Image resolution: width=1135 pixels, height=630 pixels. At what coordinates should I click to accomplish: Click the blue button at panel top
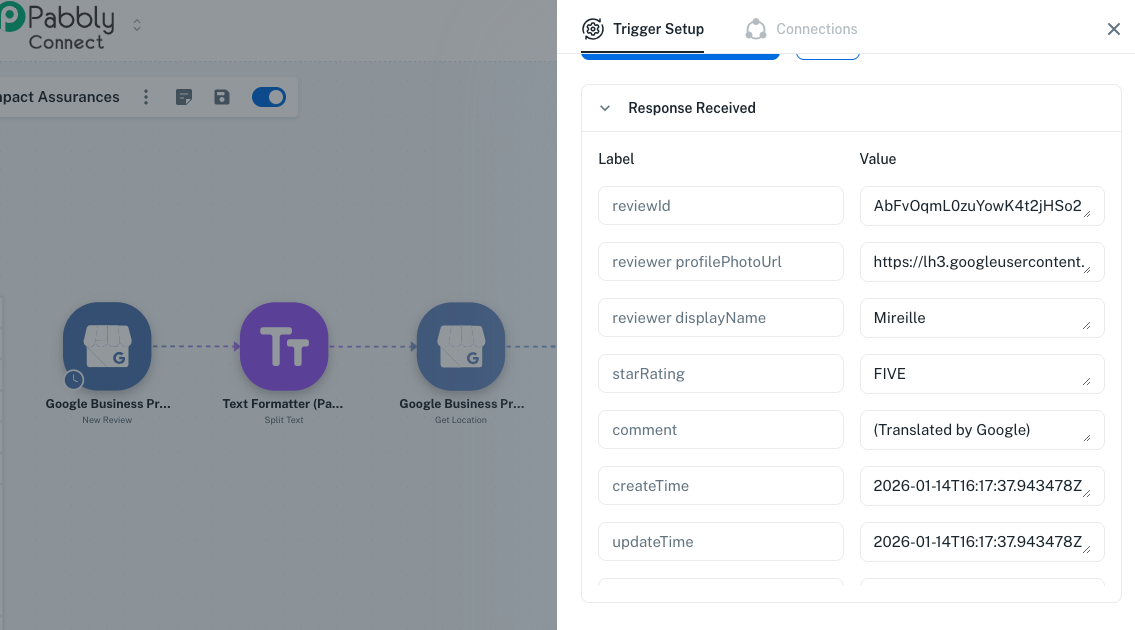point(680,56)
